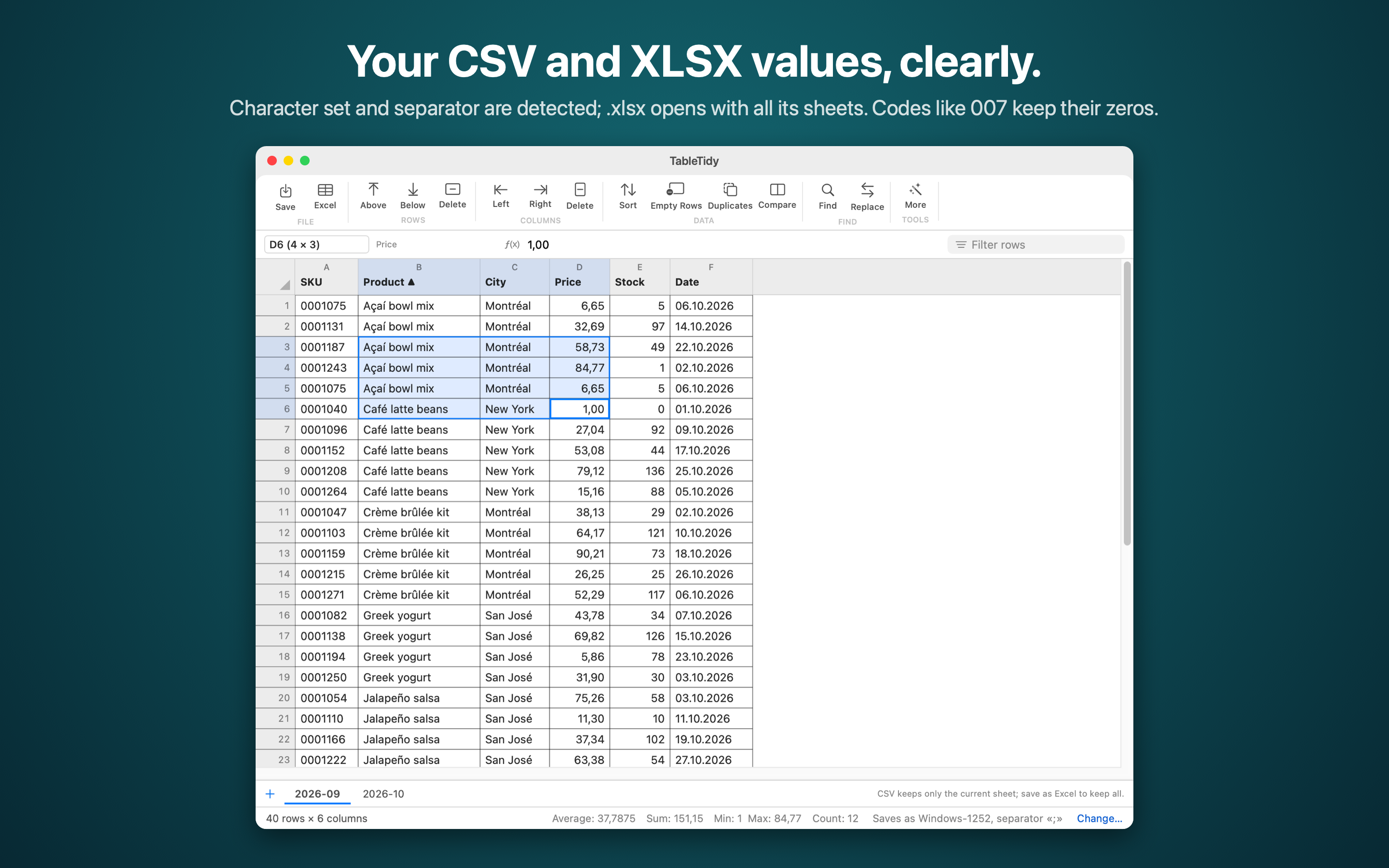Click date cell 25.10.2026
The image size is (1389, 868).
pos(710,471)
